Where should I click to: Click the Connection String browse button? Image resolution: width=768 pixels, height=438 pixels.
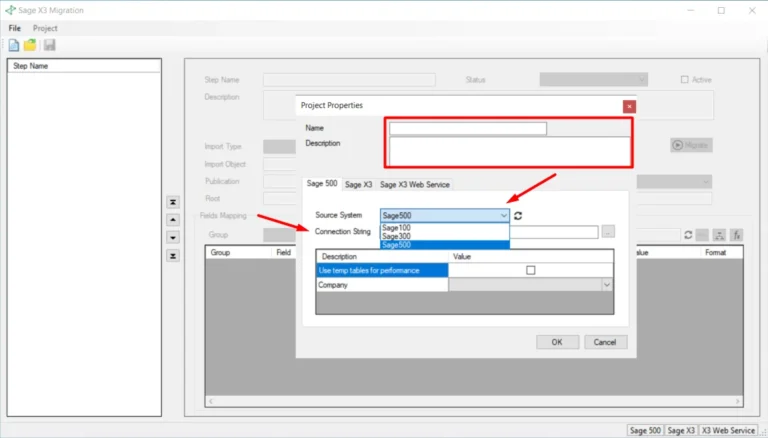608,232
